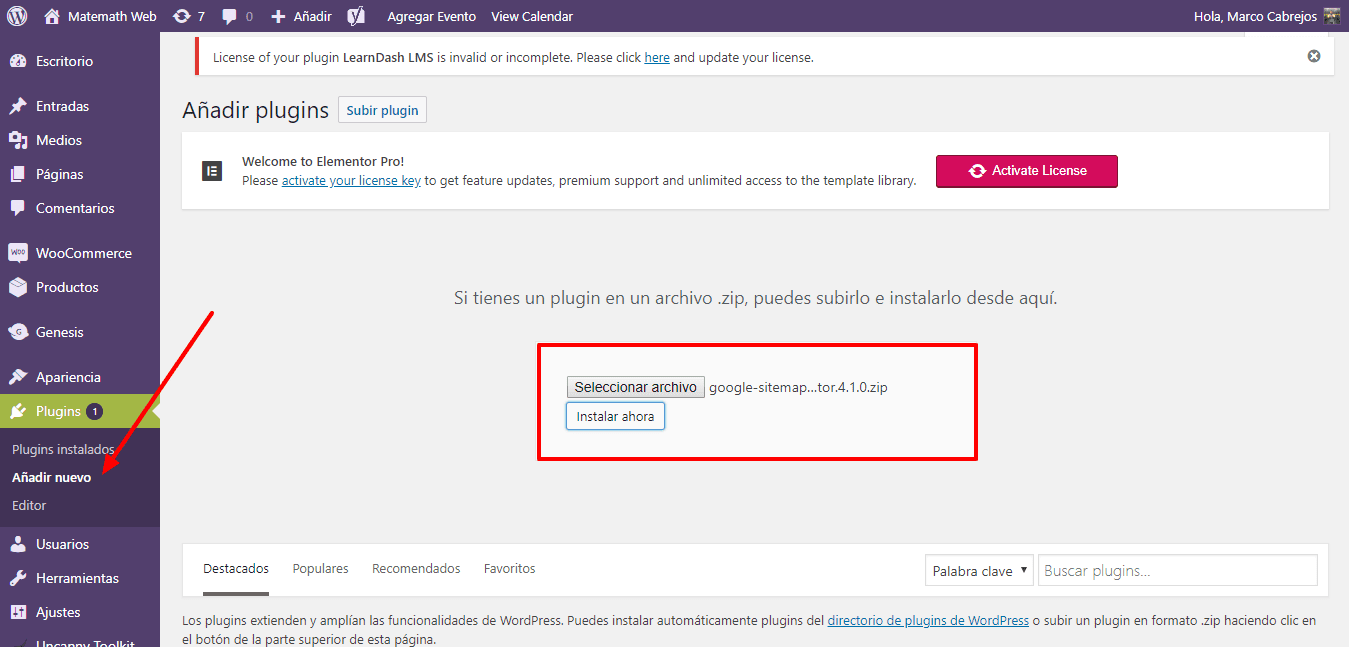Switch to Recomendados tab
This screenshot has height=647, width=1349.
coord(416,568)
